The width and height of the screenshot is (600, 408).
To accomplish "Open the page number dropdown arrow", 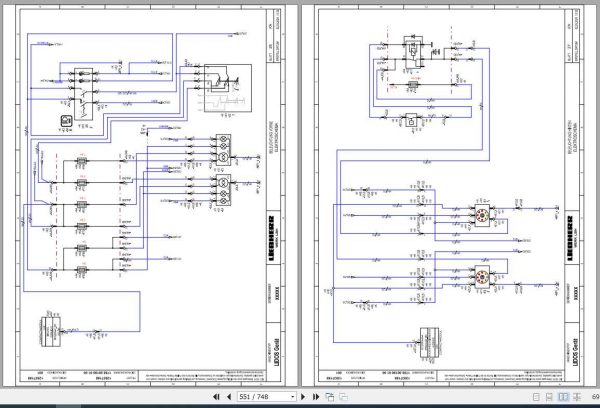I will [292, 397].
